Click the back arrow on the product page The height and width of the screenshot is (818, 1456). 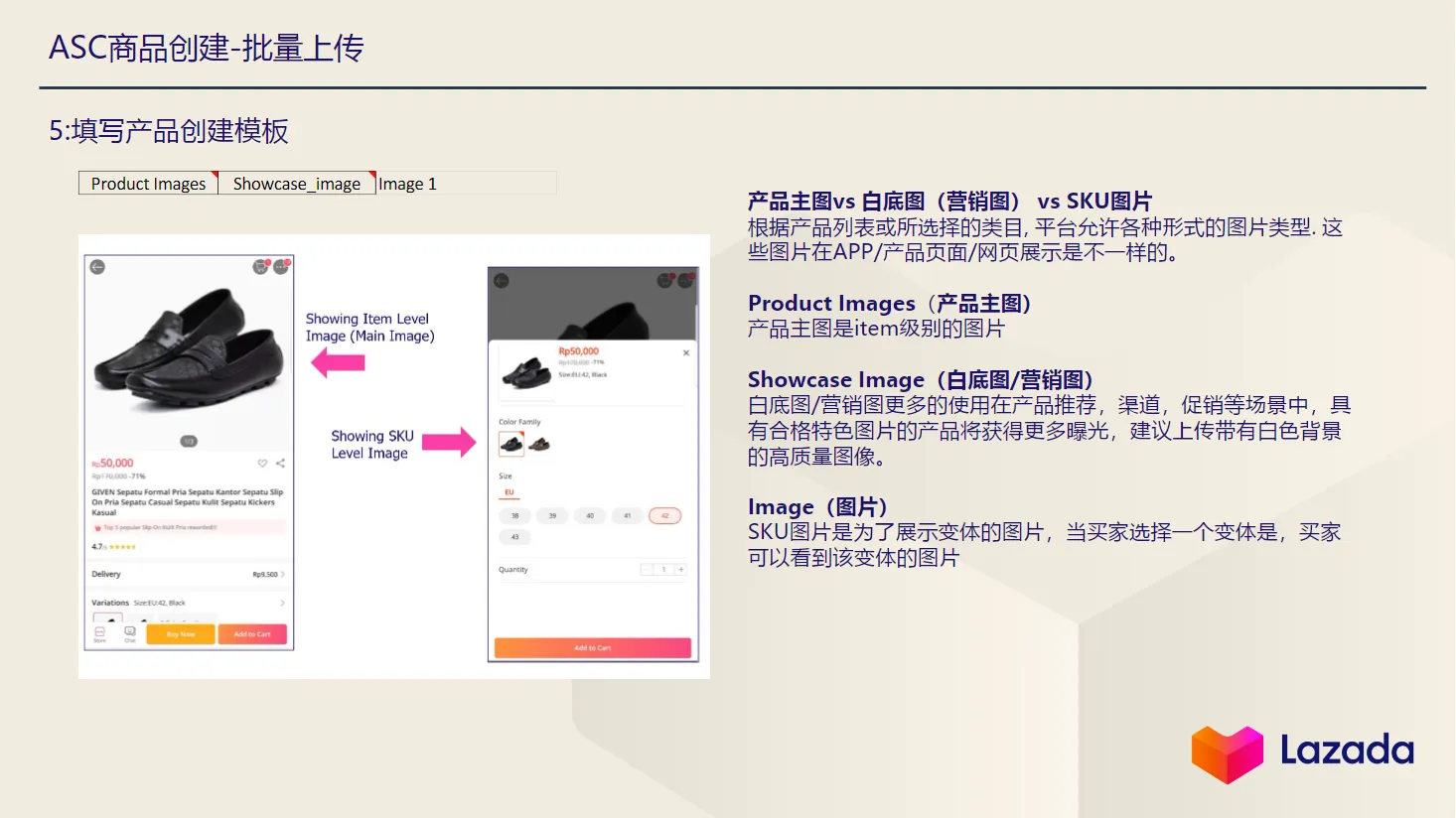tap(96, 266)
